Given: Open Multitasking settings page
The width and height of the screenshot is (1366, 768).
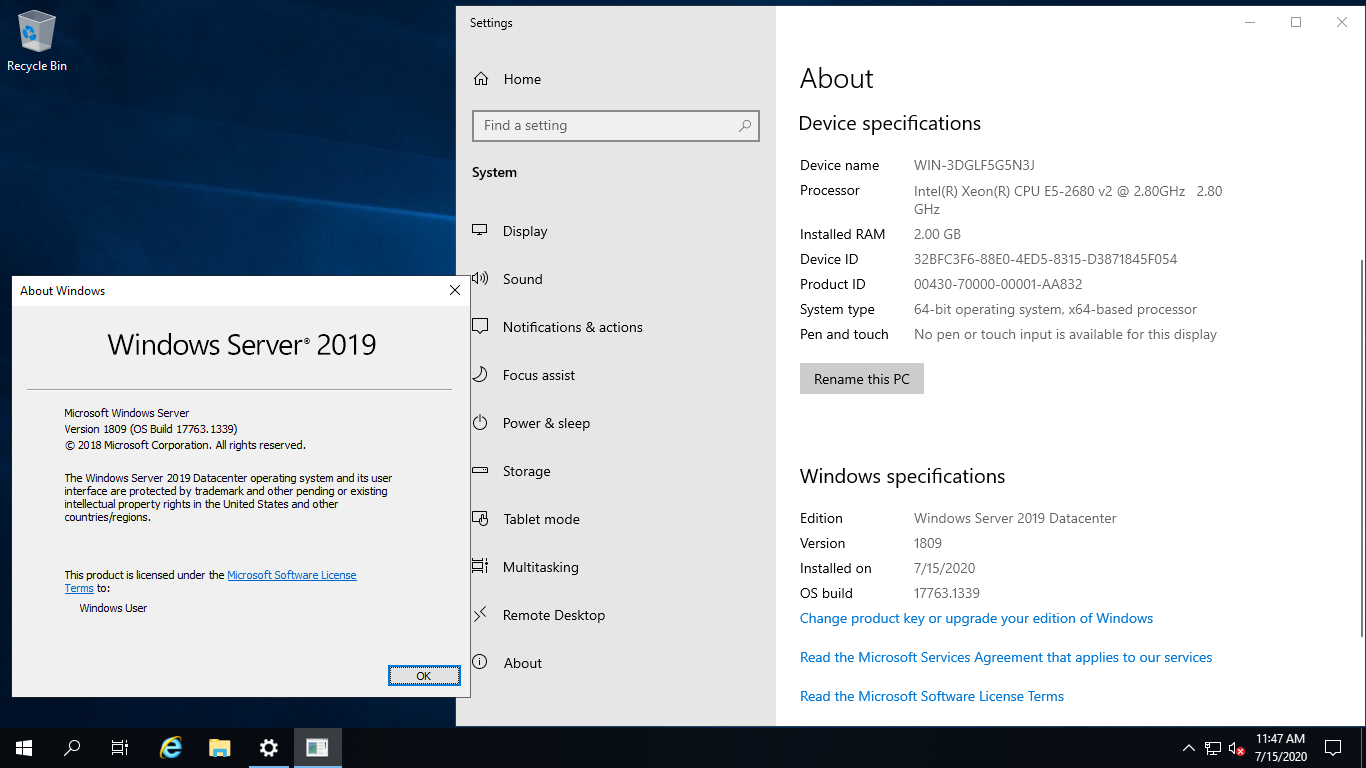Looking at the screenshot, I should tap(541, 567).
